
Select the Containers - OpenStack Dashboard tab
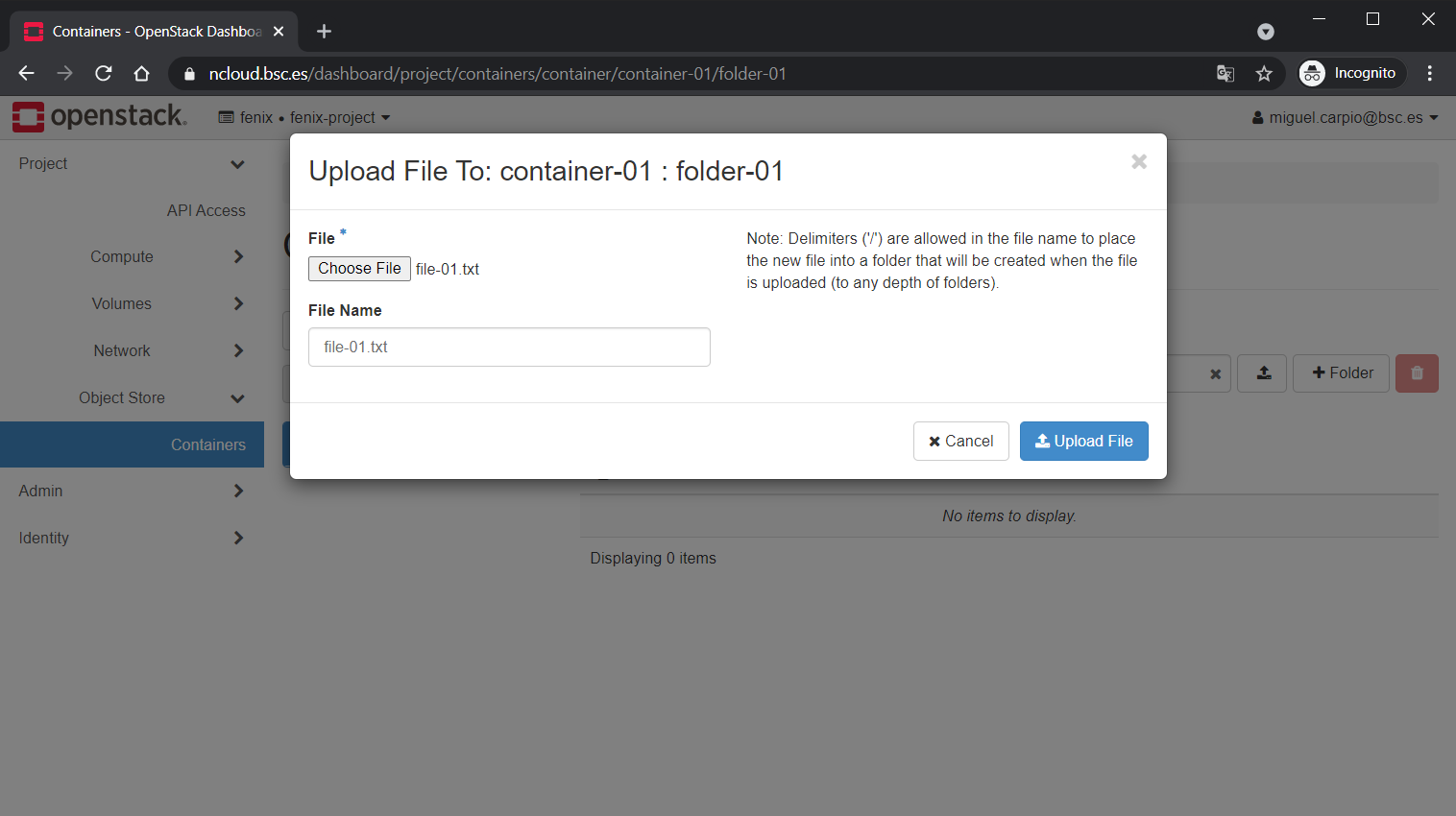pos(154,32)
